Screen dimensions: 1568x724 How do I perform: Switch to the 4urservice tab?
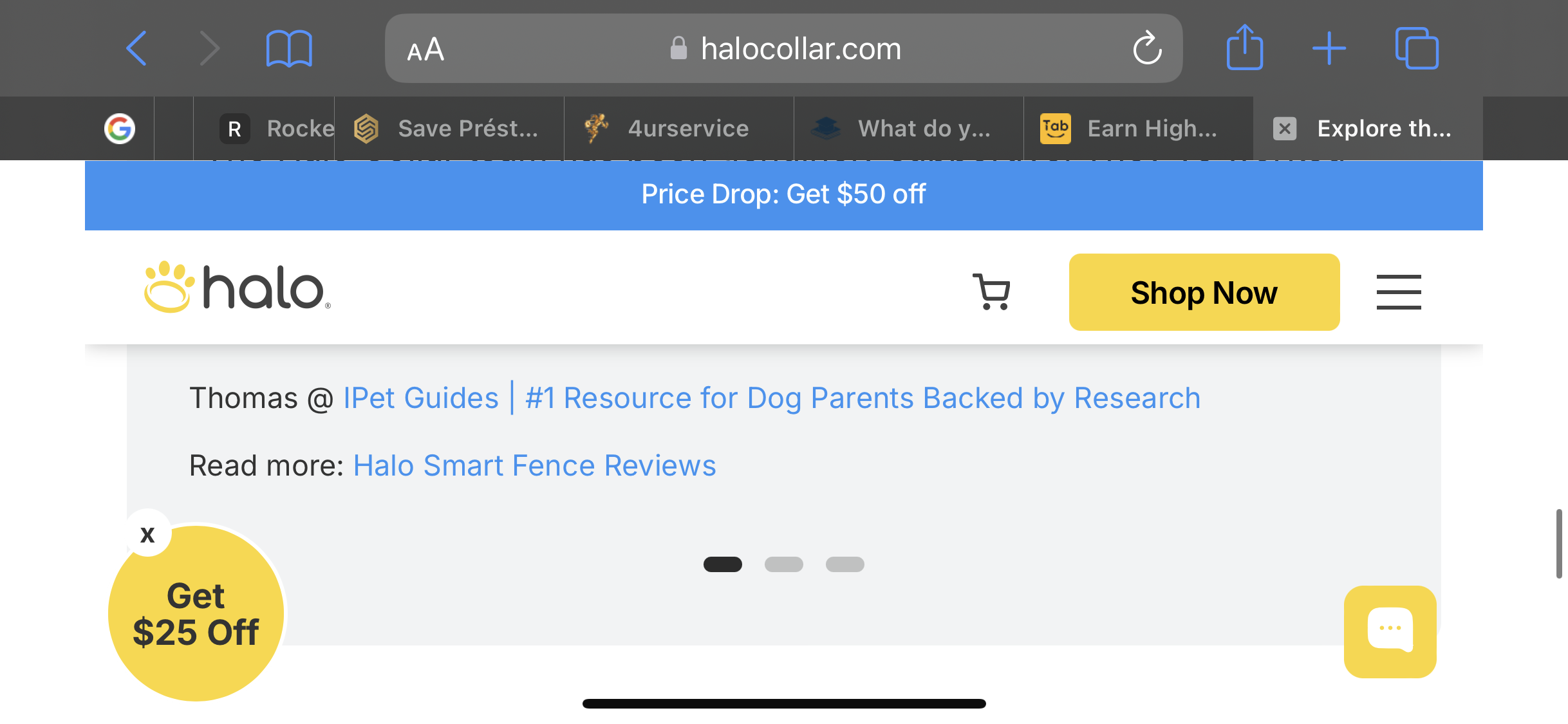pyautogui.click(x=679, y=128)
